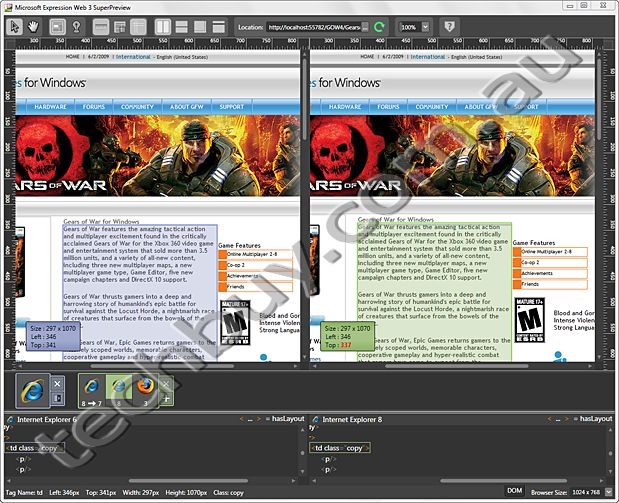Click International link in right preview
The width and height of the screenshot is (619, 503).
tap(428, 57)
